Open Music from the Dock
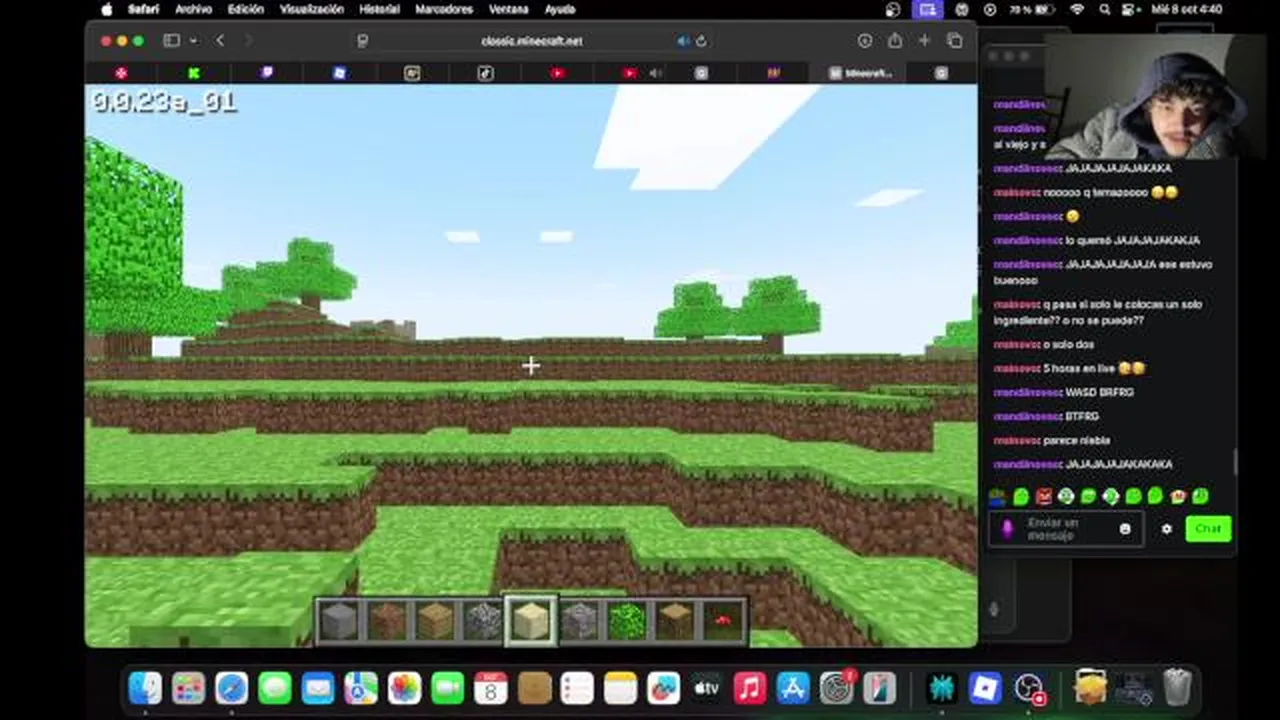The image size is (1280, 720). (749, 688)
